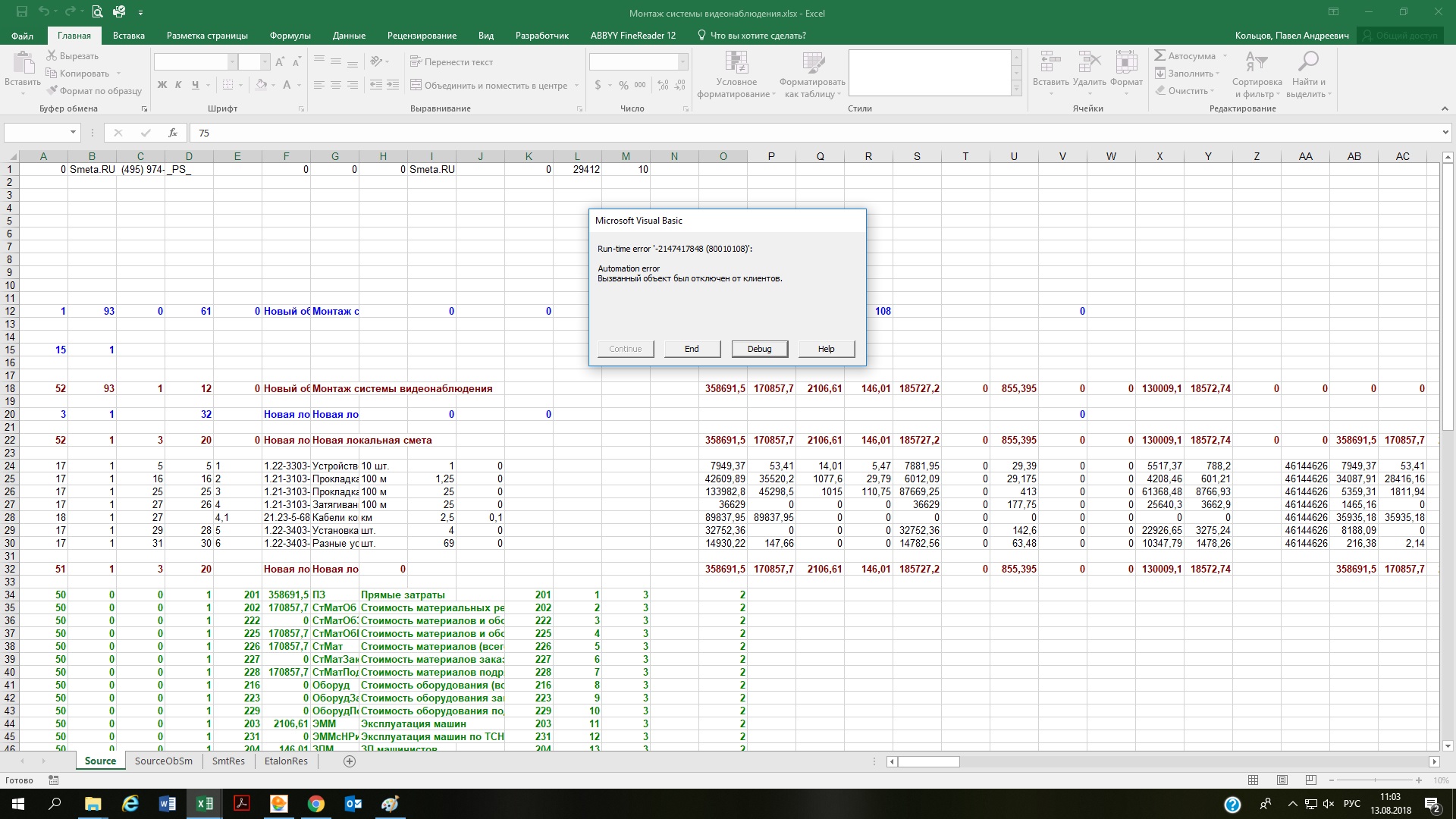Open Format as Table (Форматировать как таблицу) dropdown

coord(812,74)
